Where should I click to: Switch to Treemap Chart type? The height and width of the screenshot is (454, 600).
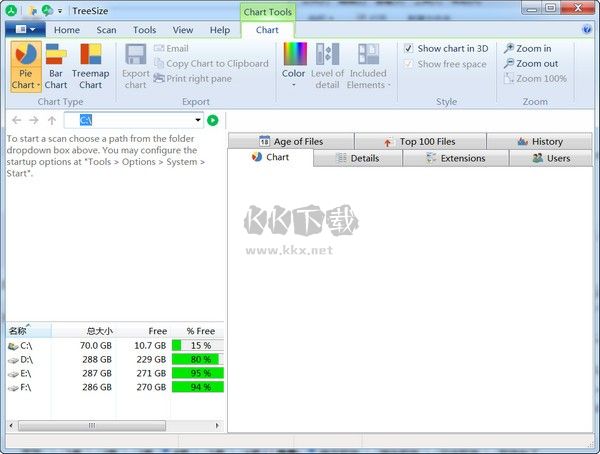pos(91,67)
